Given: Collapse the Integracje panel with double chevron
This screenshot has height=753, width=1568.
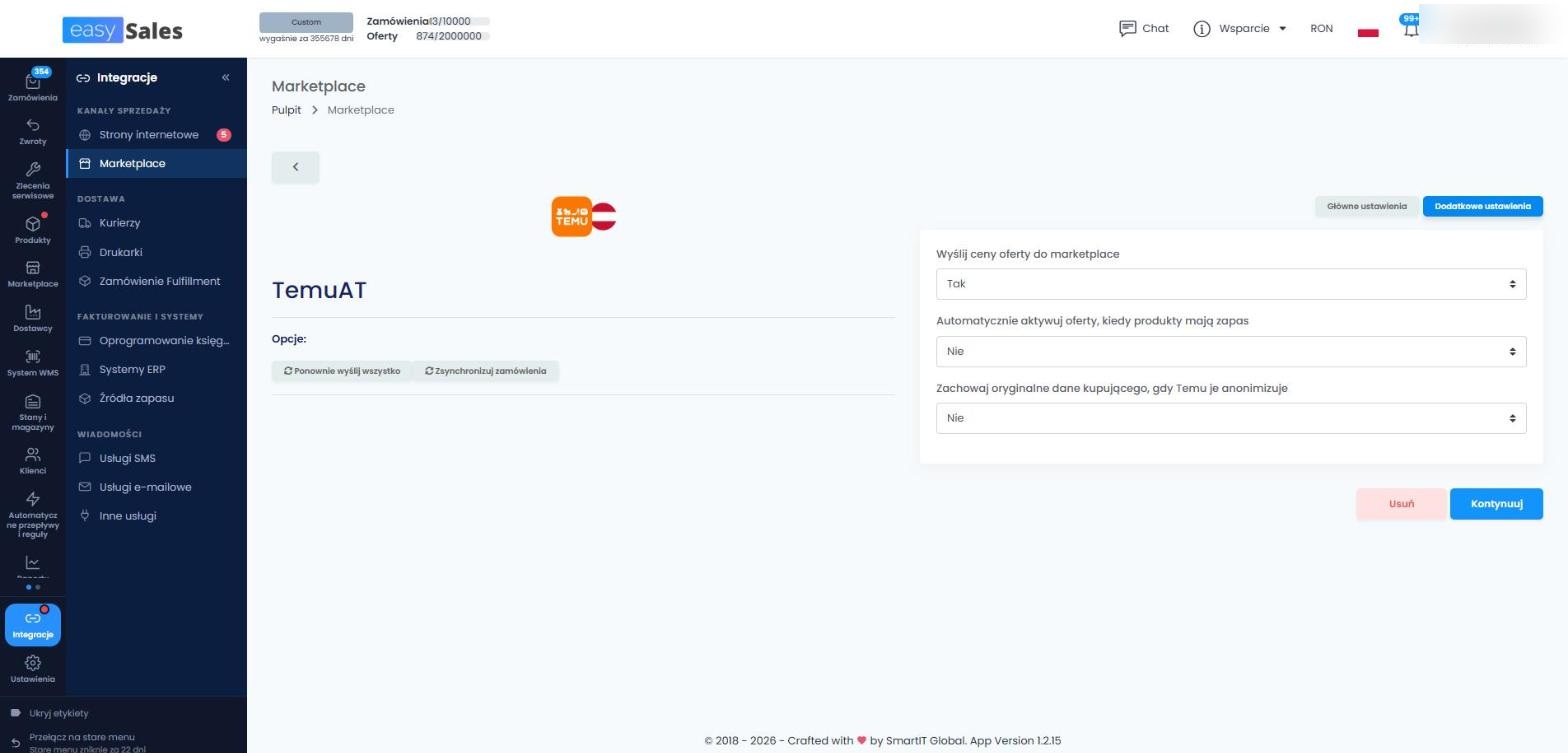Looking at the screenshot, I should click(x=225, y=77).
